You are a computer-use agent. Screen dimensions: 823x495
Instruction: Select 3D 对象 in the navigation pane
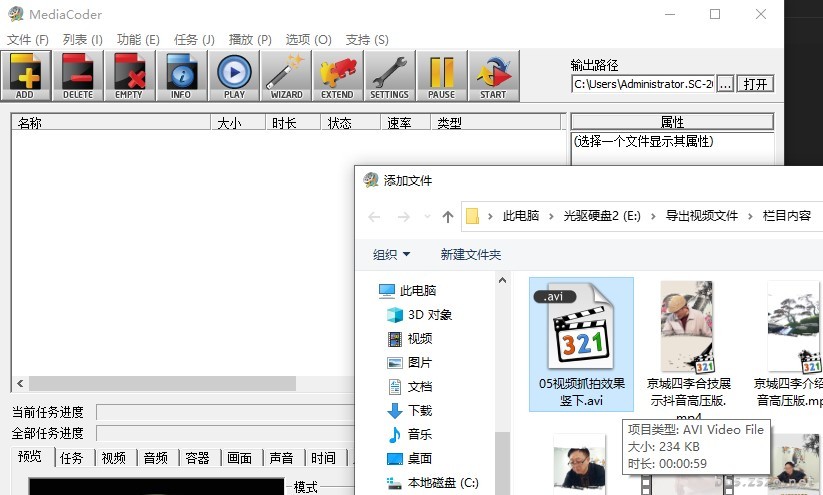click(419, 314)
